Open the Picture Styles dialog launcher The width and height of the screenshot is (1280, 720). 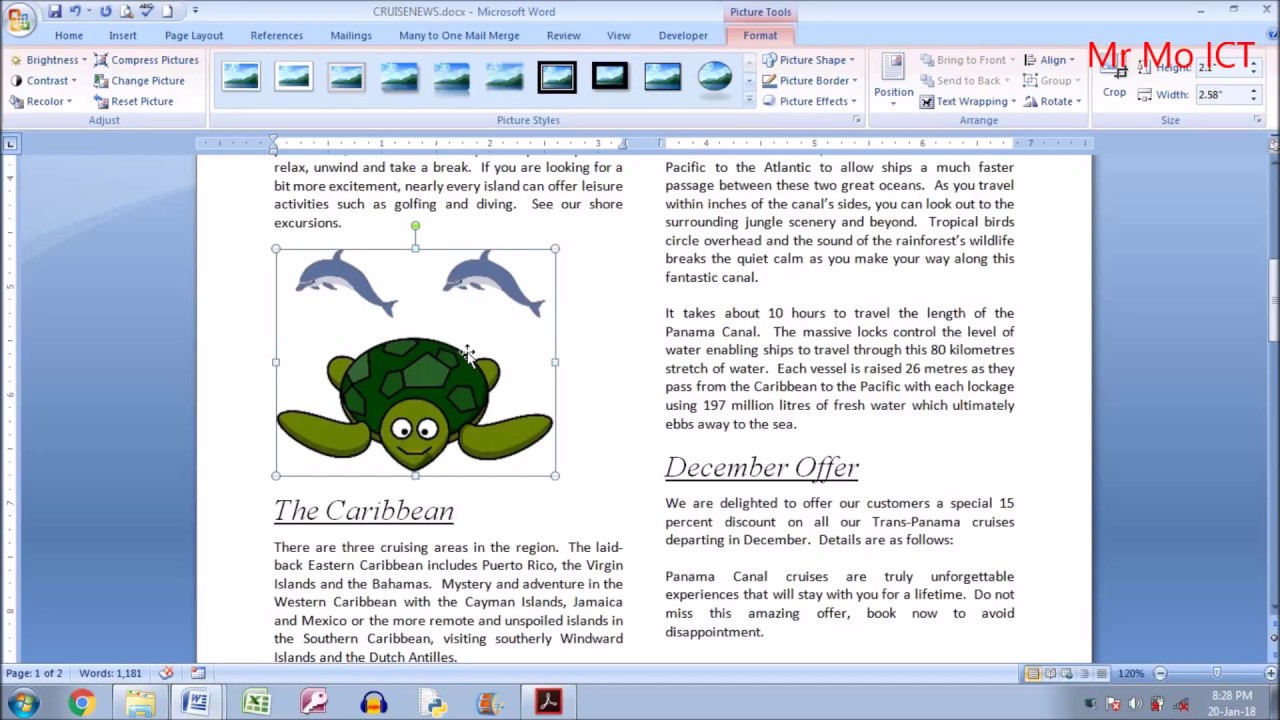click(857, 120)
